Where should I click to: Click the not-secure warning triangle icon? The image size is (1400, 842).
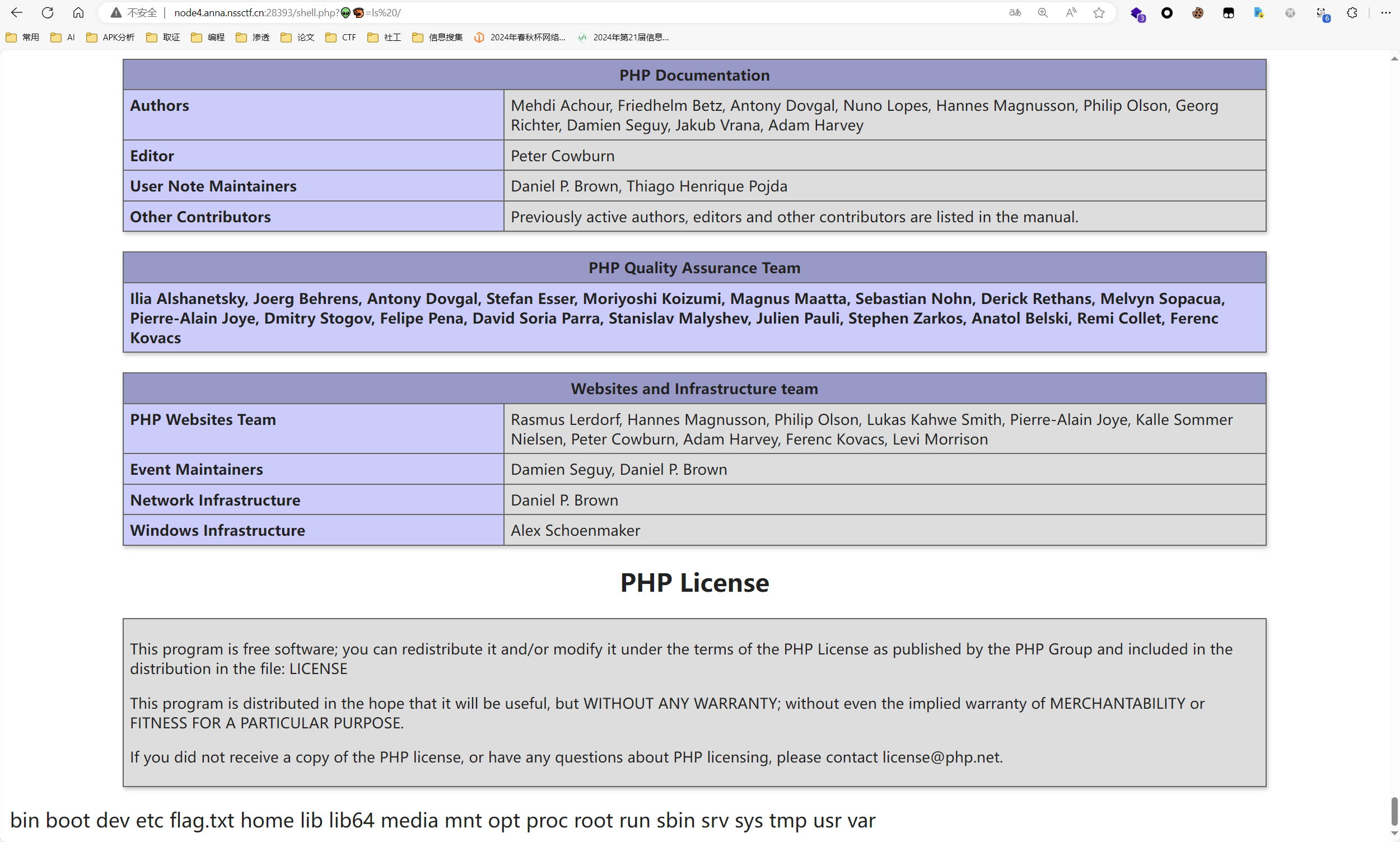(x=116, y=12)
